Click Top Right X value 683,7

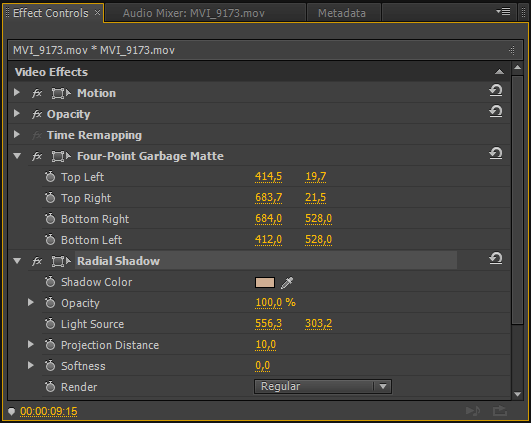[x=269, y=197]
